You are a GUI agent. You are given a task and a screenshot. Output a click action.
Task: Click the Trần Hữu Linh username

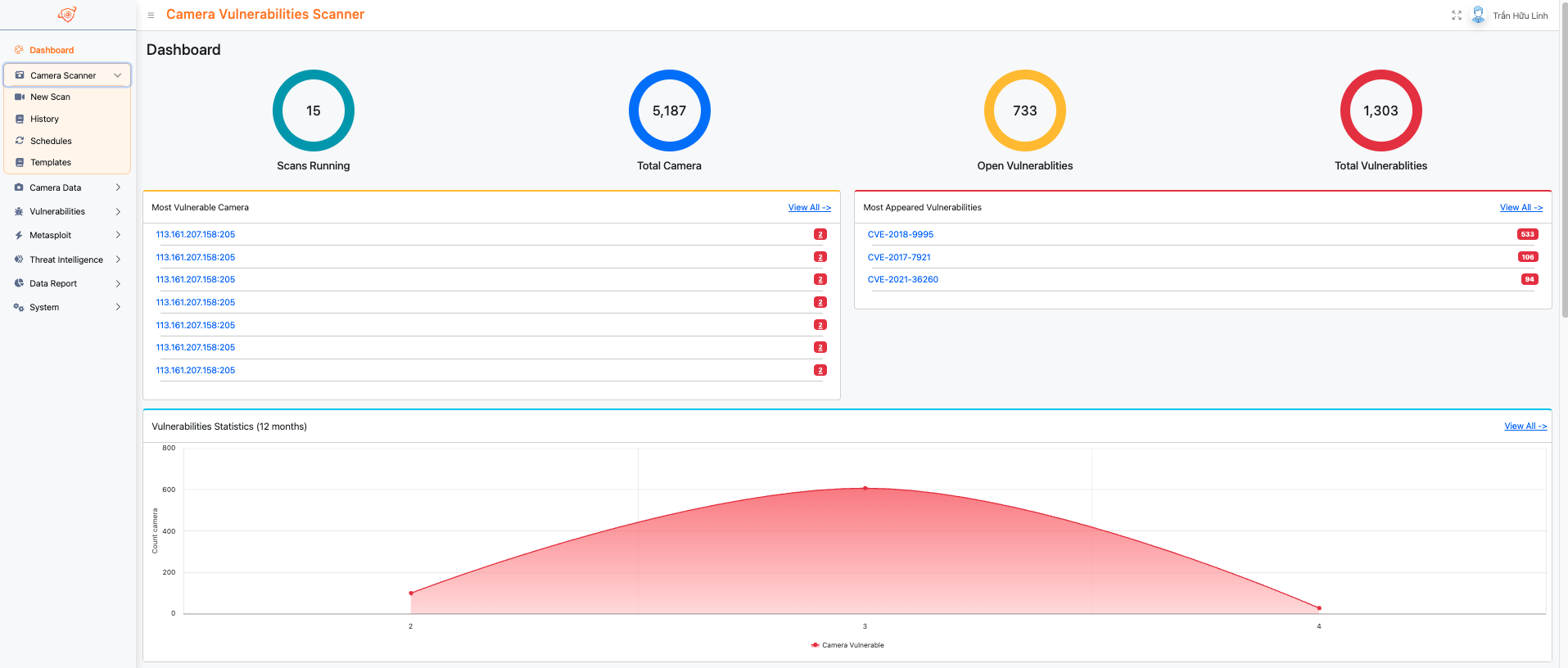1520,16
